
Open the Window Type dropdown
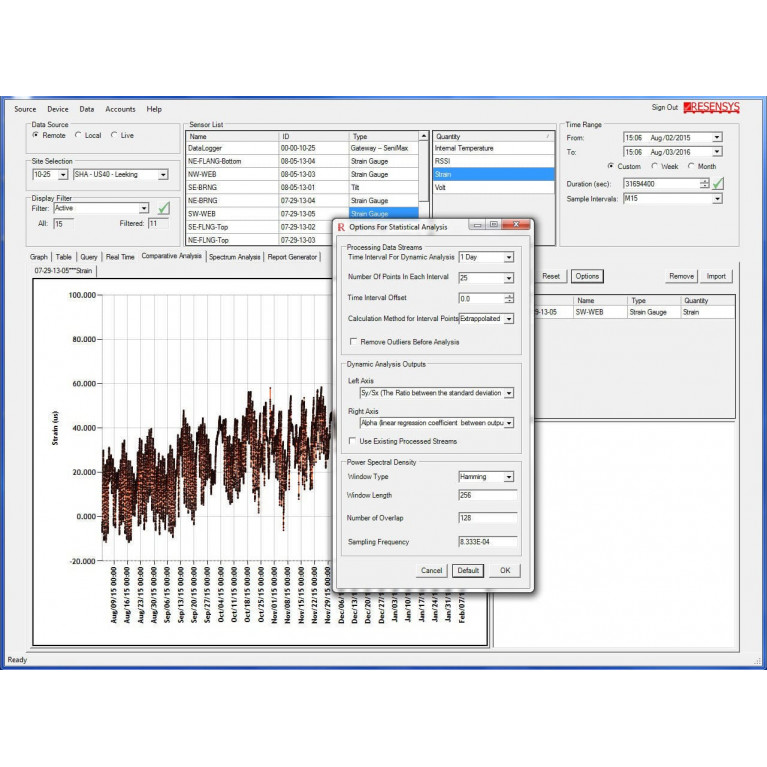click(509, 477)
